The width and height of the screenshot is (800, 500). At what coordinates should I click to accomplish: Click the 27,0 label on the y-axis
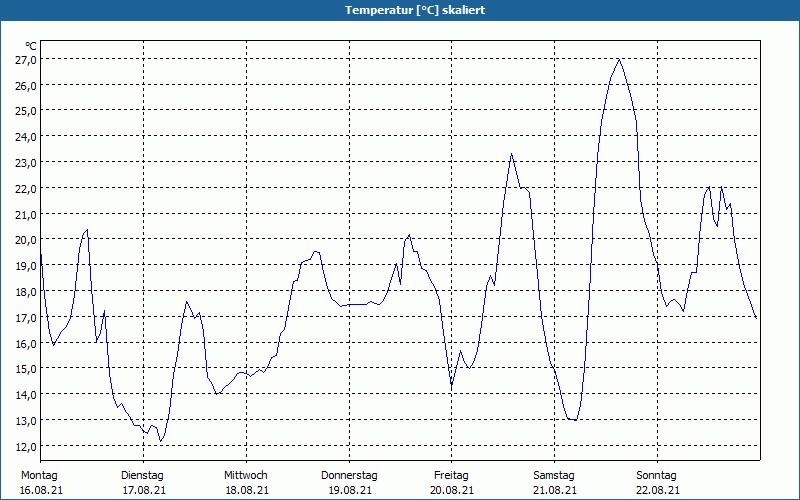click(26, 60)
